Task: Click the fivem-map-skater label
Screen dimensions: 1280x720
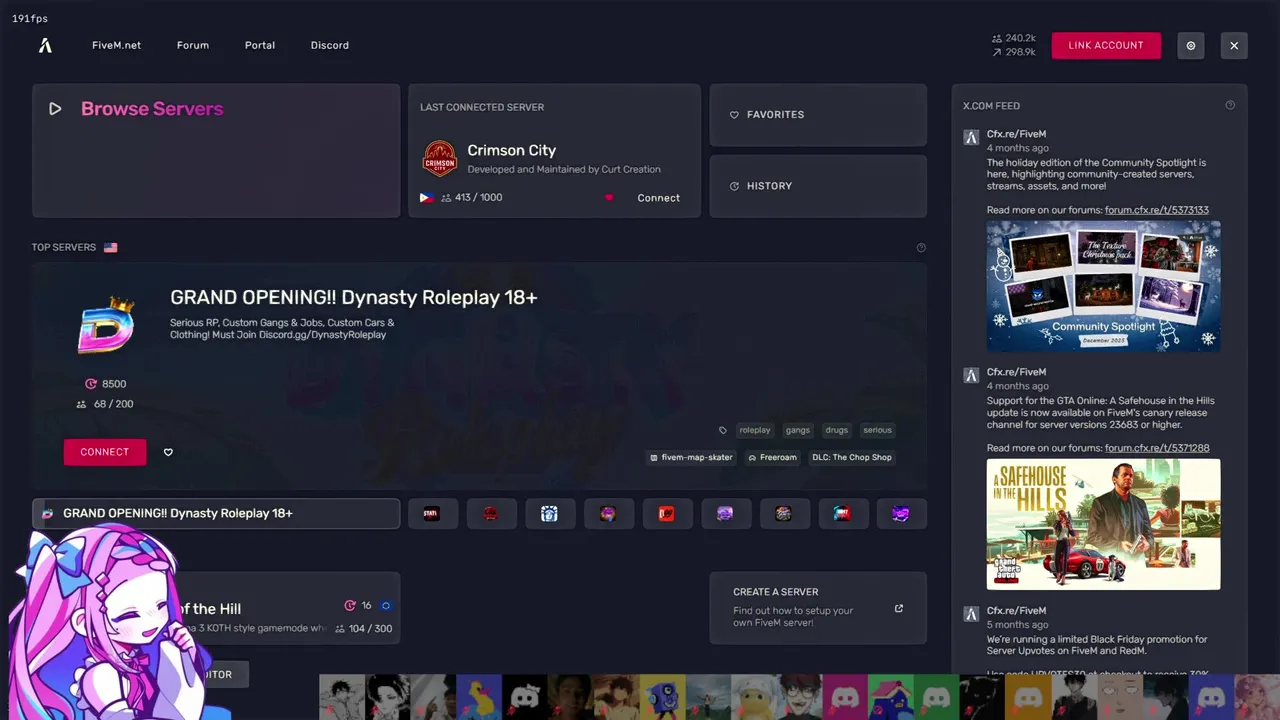Action: tap(692, 457)
